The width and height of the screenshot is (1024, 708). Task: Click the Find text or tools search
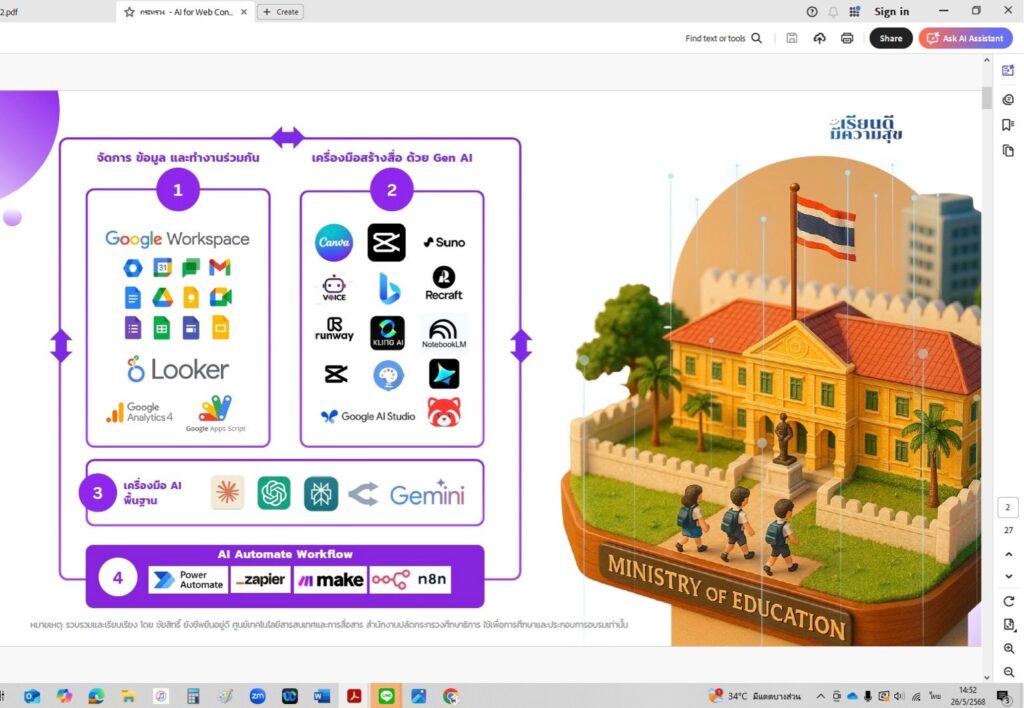tap(724, 39)
